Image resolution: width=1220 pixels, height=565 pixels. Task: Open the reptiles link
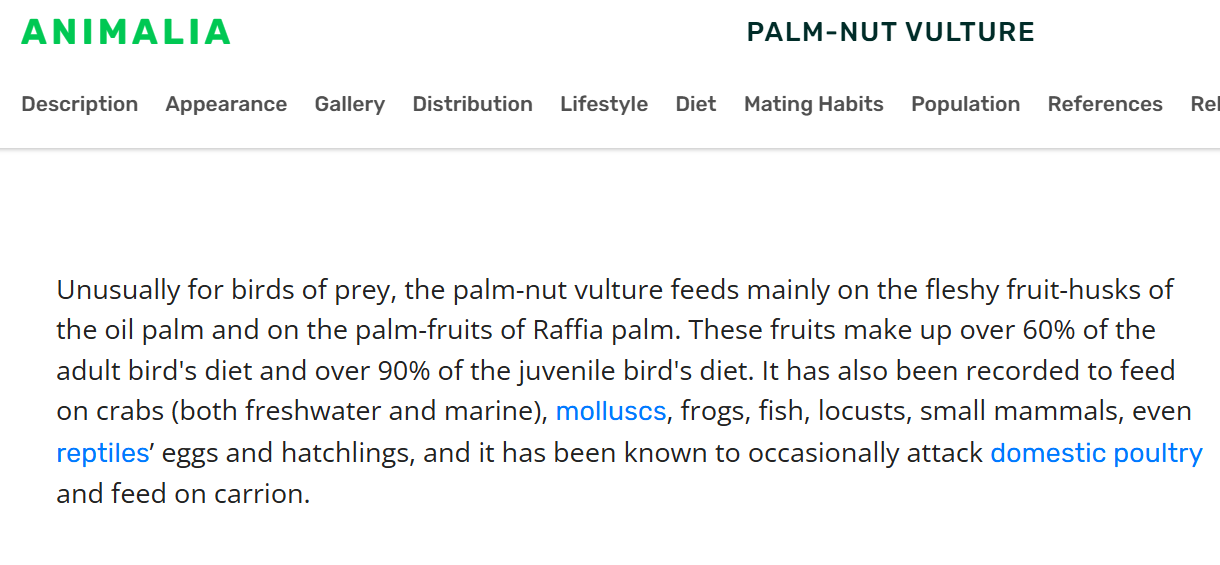(x=103, y=453)
